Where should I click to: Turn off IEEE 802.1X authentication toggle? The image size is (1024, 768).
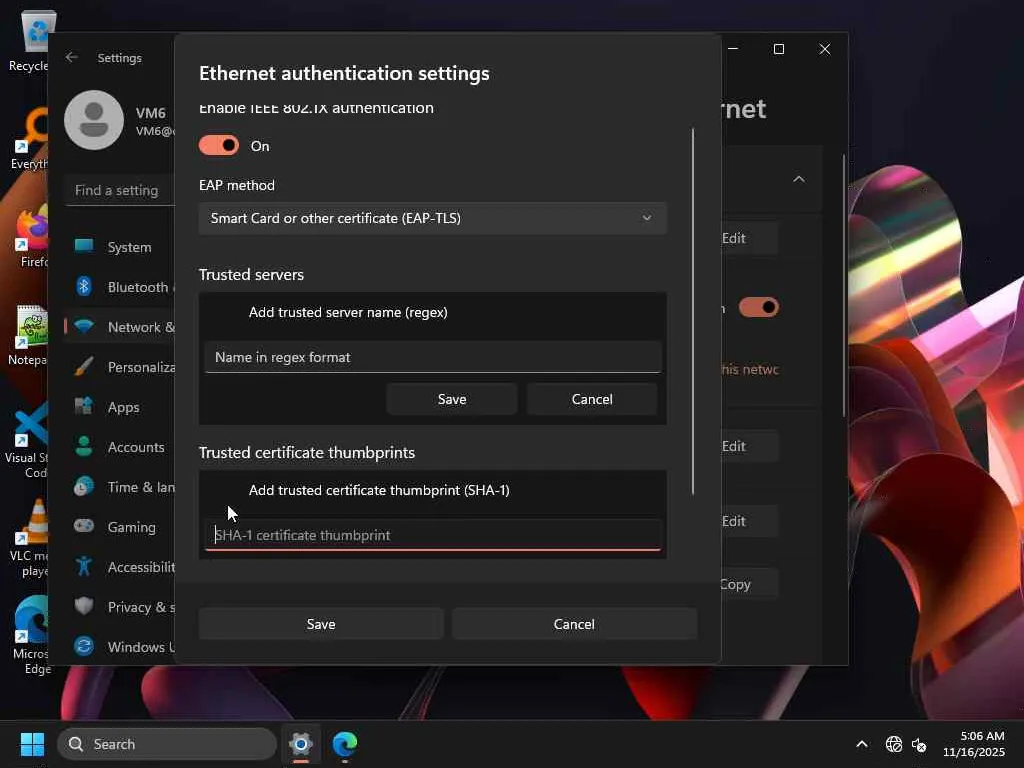[x=219, y=145]
